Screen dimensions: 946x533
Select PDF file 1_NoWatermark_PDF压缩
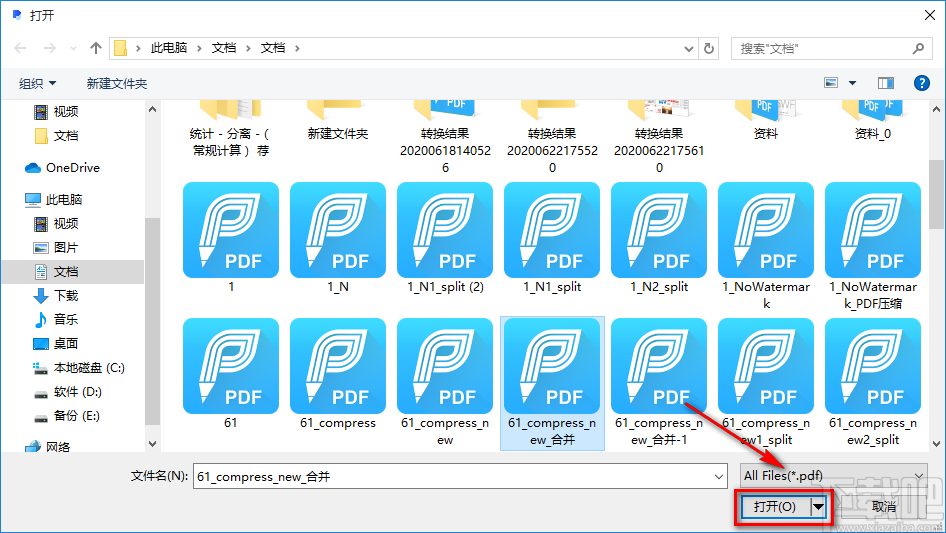click(x=873, y=246)
